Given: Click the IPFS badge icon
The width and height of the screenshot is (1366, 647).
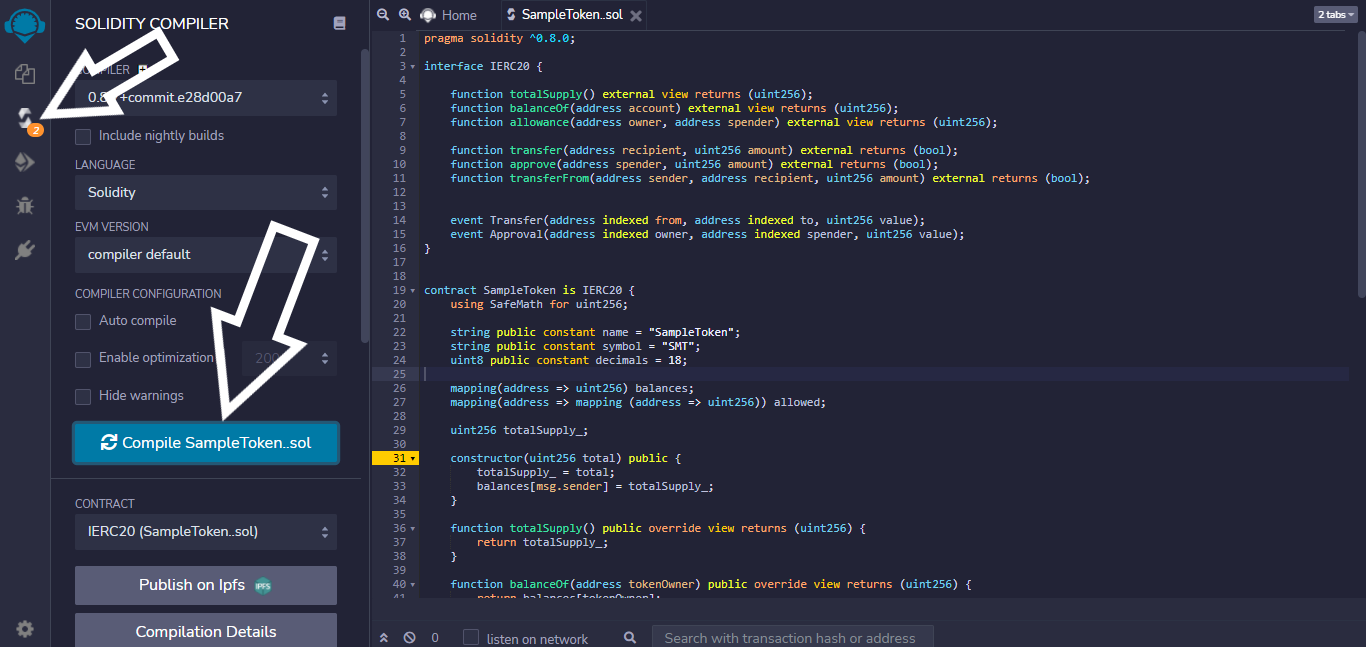Looking at the screenshot, I should pos(263,586).
